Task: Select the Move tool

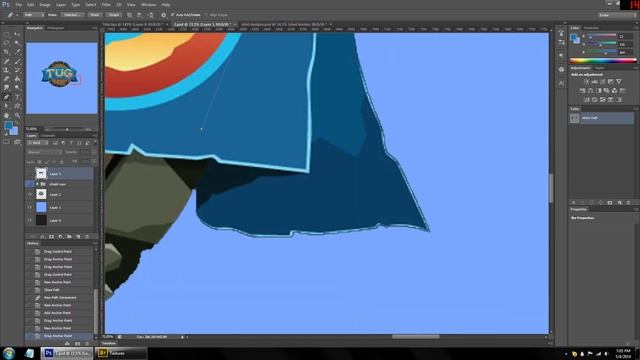Action: click(x=17, y=34)
